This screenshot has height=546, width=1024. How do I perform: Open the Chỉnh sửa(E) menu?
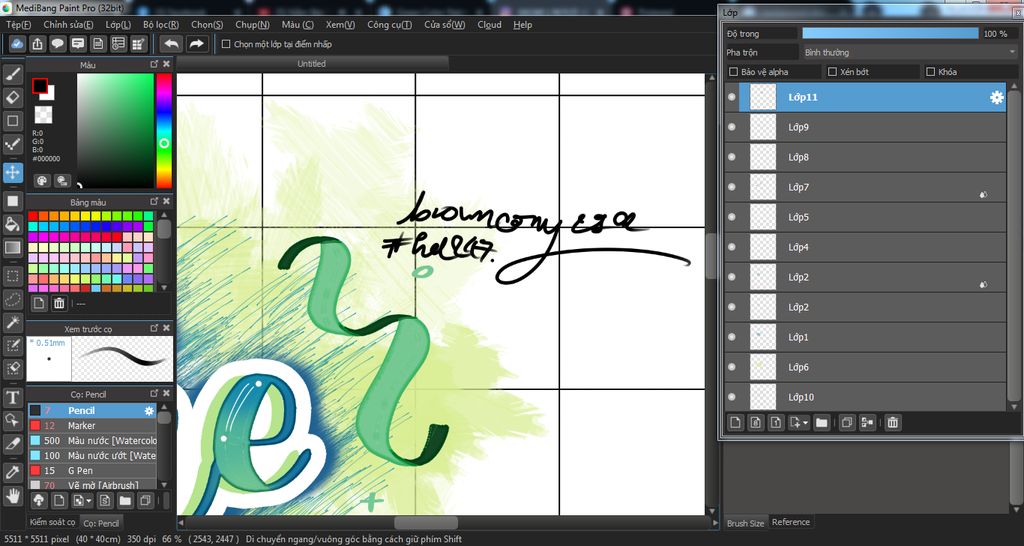click(69, 25)
